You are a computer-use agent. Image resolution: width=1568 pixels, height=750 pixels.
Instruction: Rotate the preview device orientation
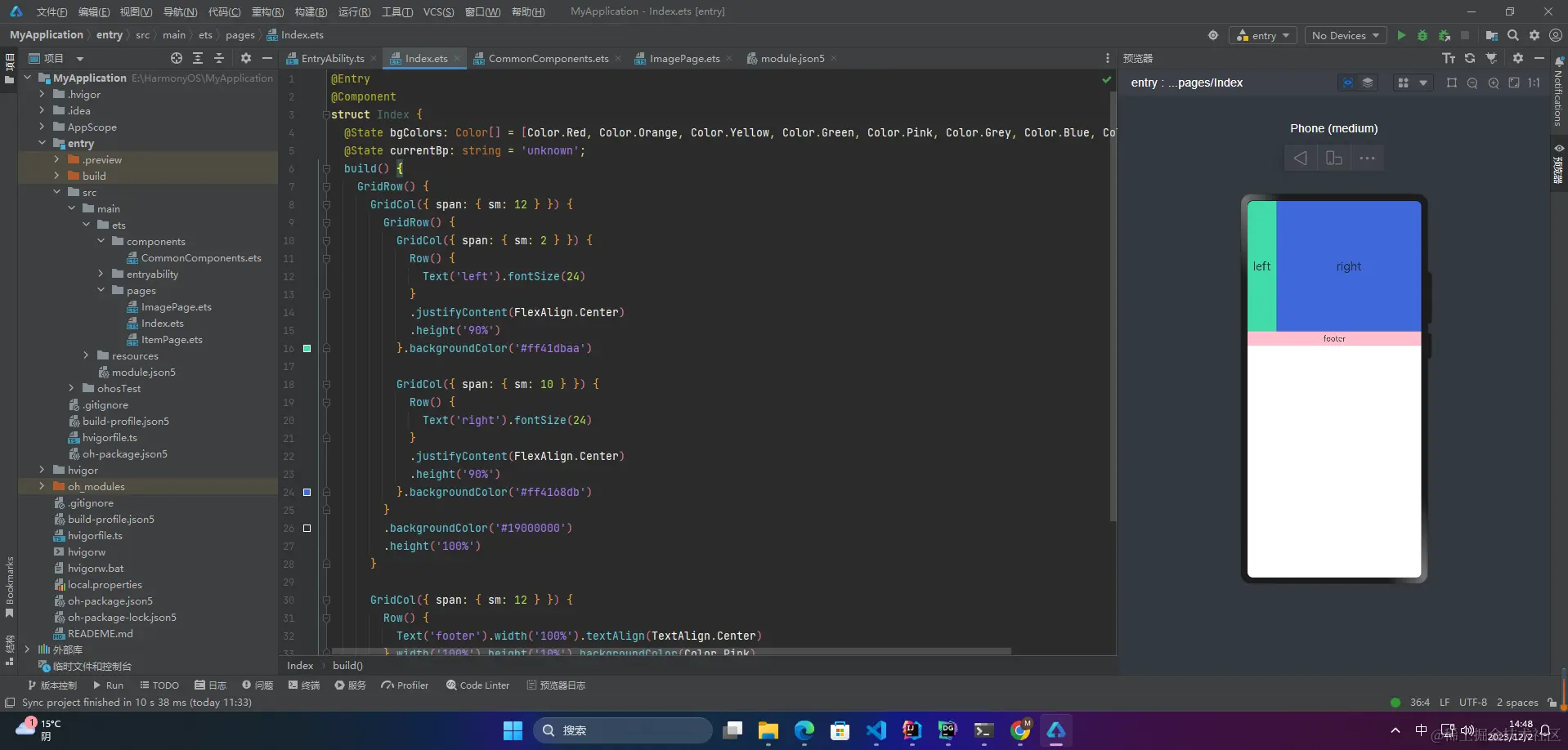click(x=1334, y=158)
